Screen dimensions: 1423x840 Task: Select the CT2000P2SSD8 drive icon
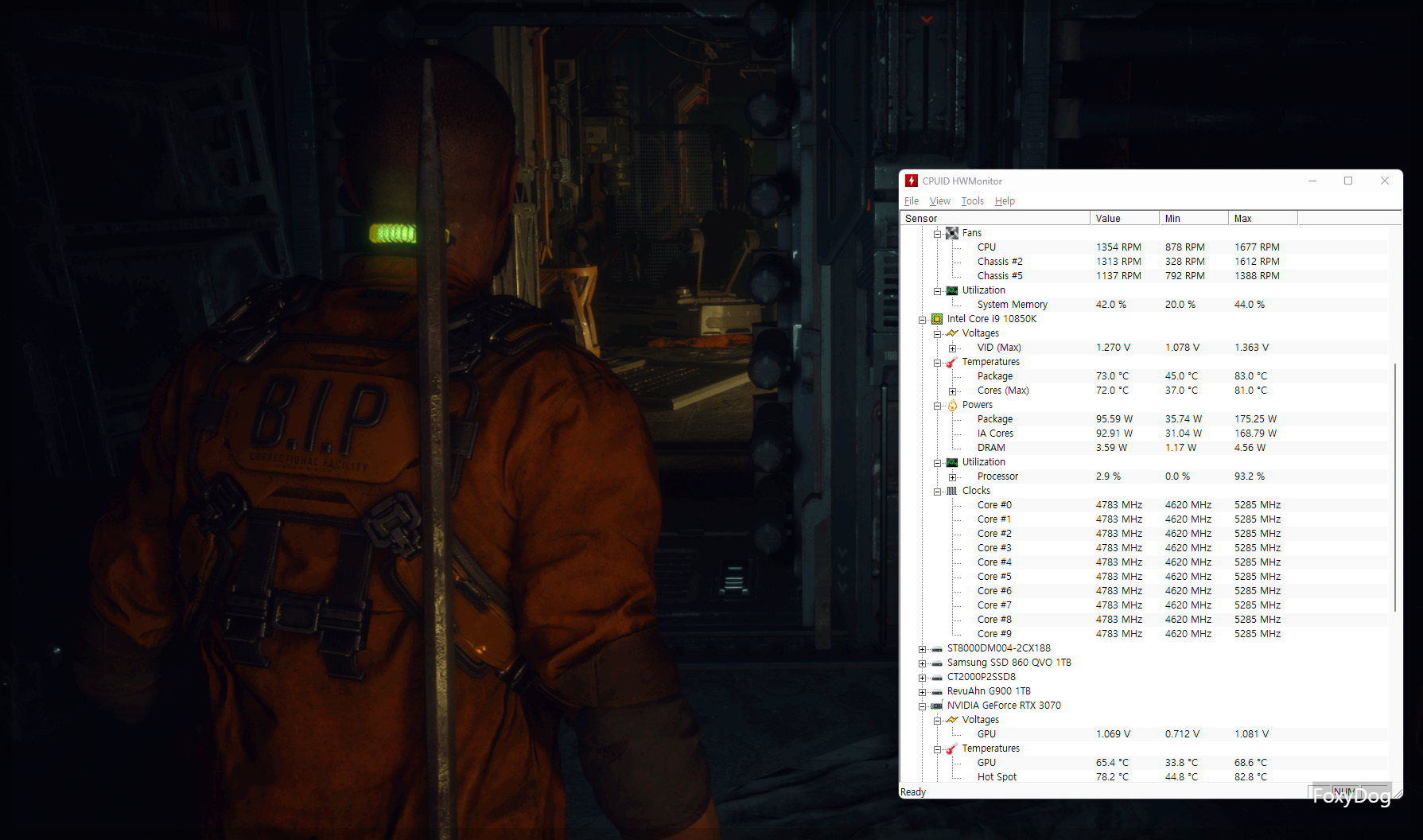[937, 678]
